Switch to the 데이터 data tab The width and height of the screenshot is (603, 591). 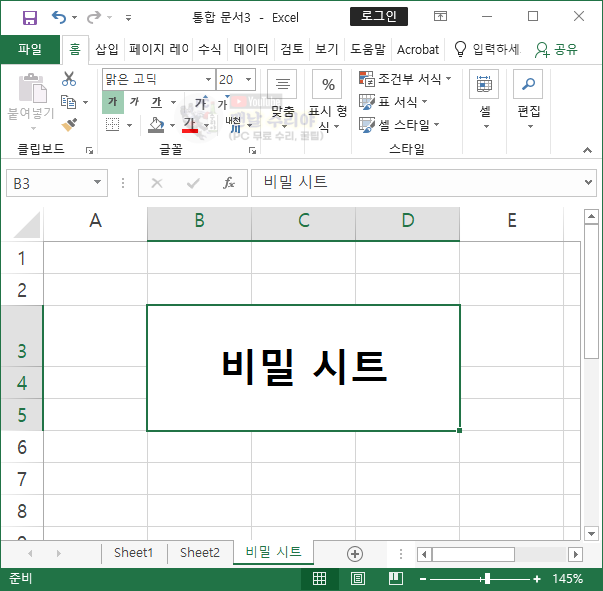coord(251,49)
